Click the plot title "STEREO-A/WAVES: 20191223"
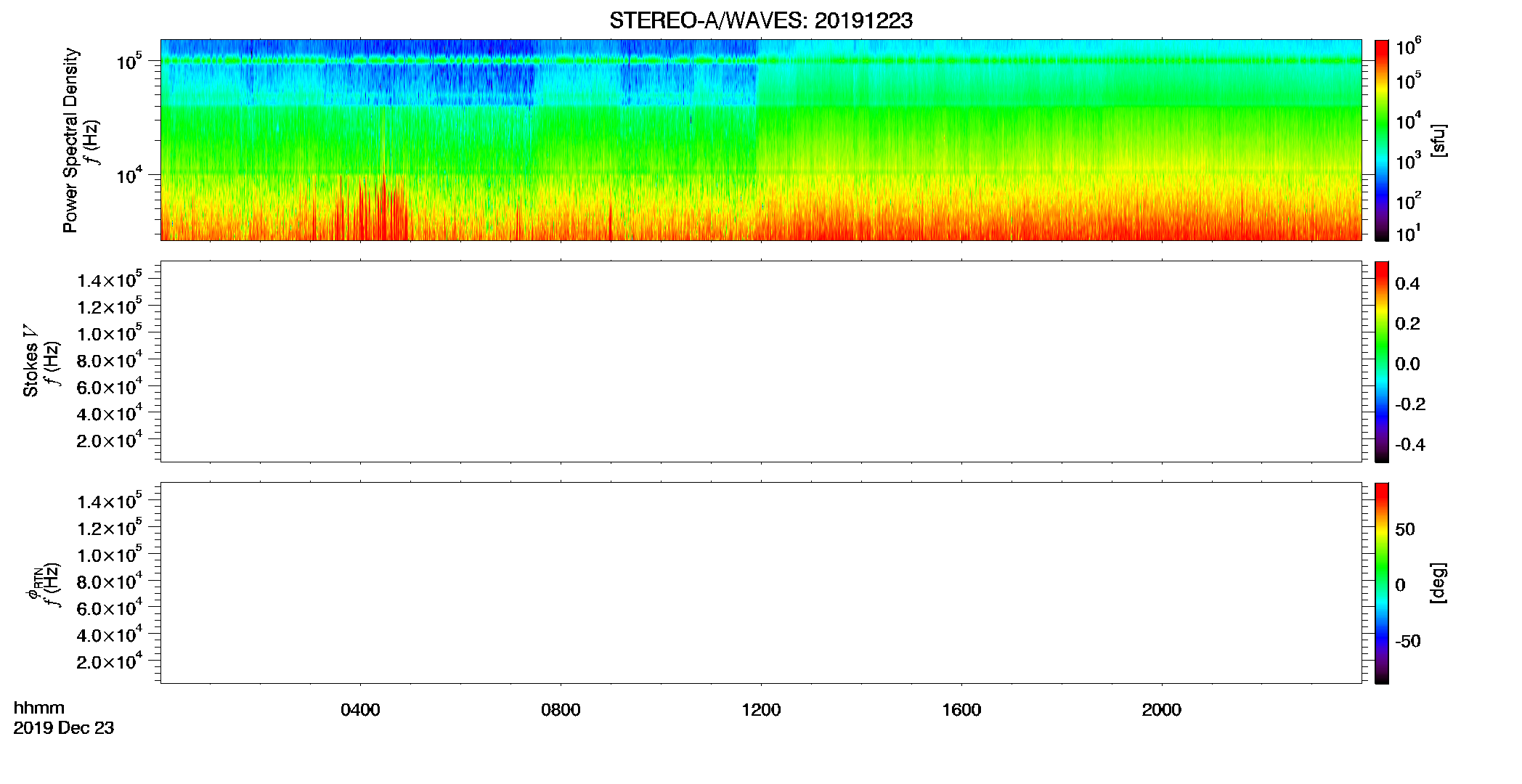Screen dimensions: 1522x784 point(761,21)
